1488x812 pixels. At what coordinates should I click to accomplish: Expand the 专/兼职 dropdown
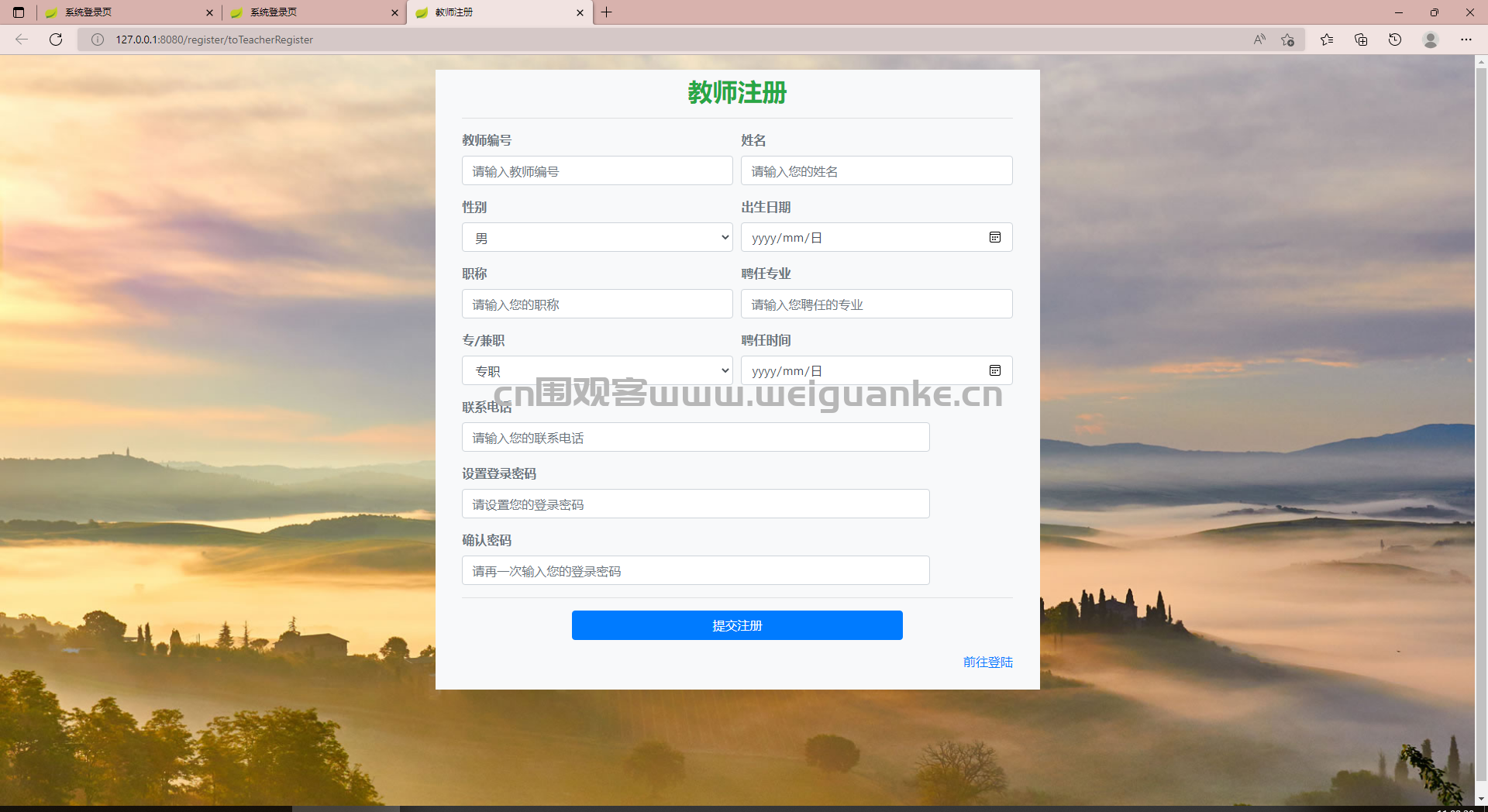click(598, 370)
